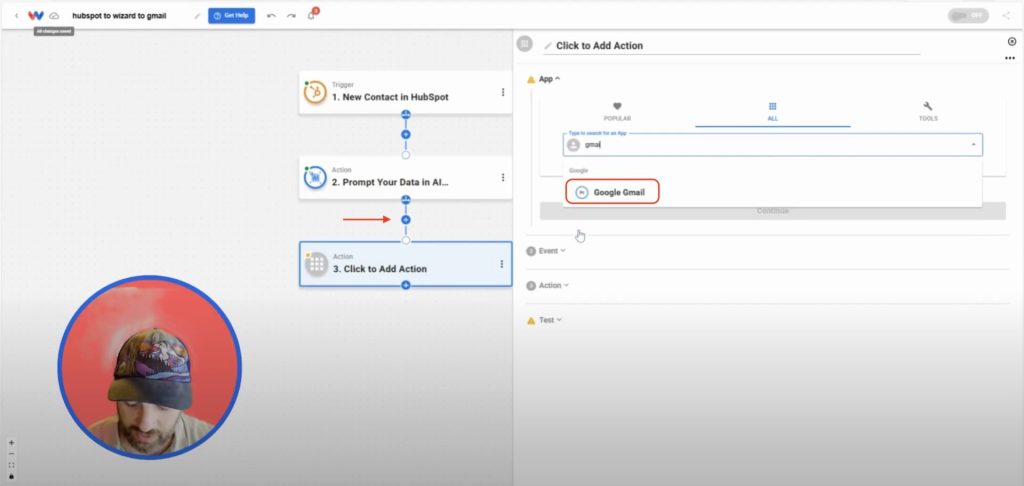Edit workflow name with pencil icon

197,16
